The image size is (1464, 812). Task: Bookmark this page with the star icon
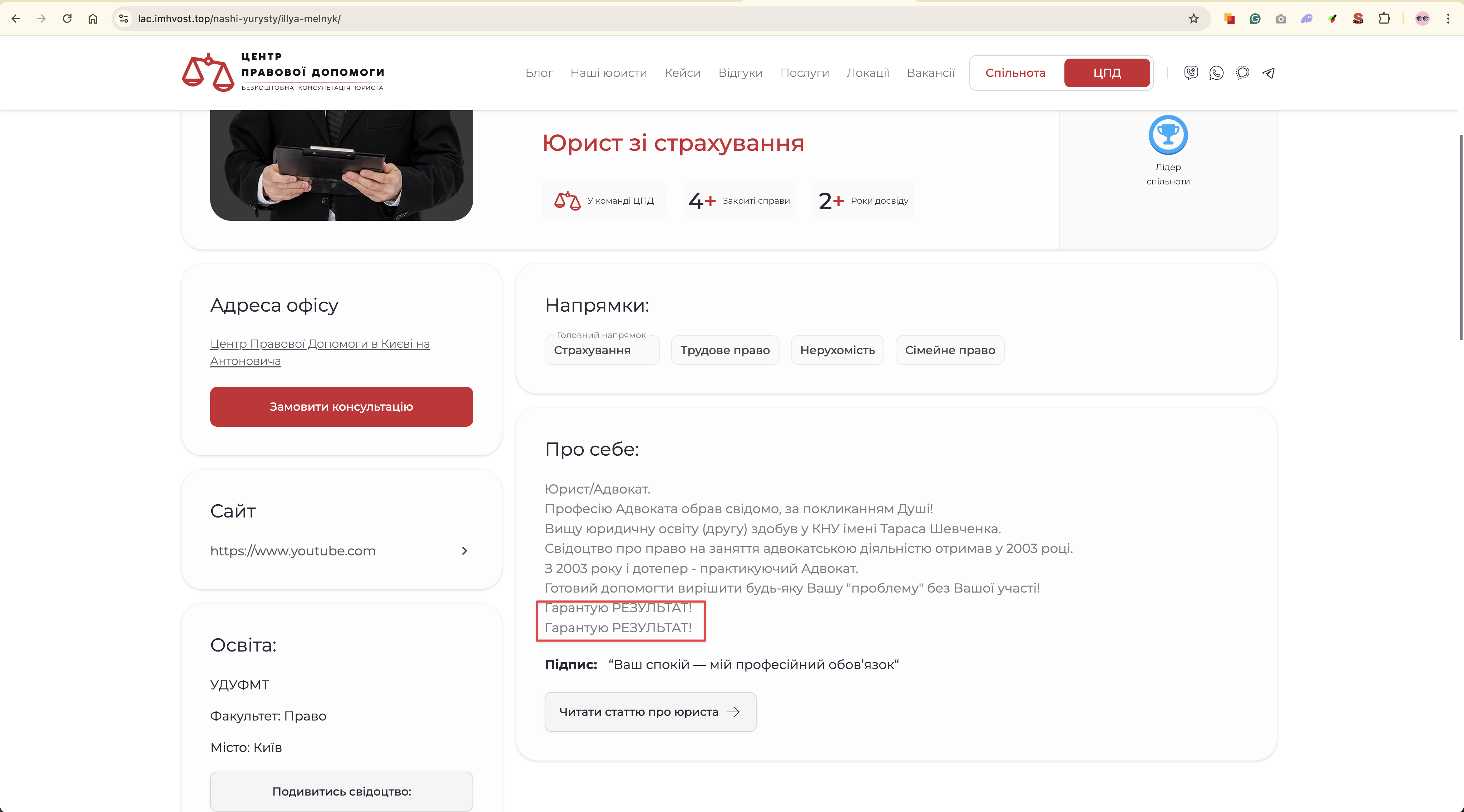[x=1193, y=19]
